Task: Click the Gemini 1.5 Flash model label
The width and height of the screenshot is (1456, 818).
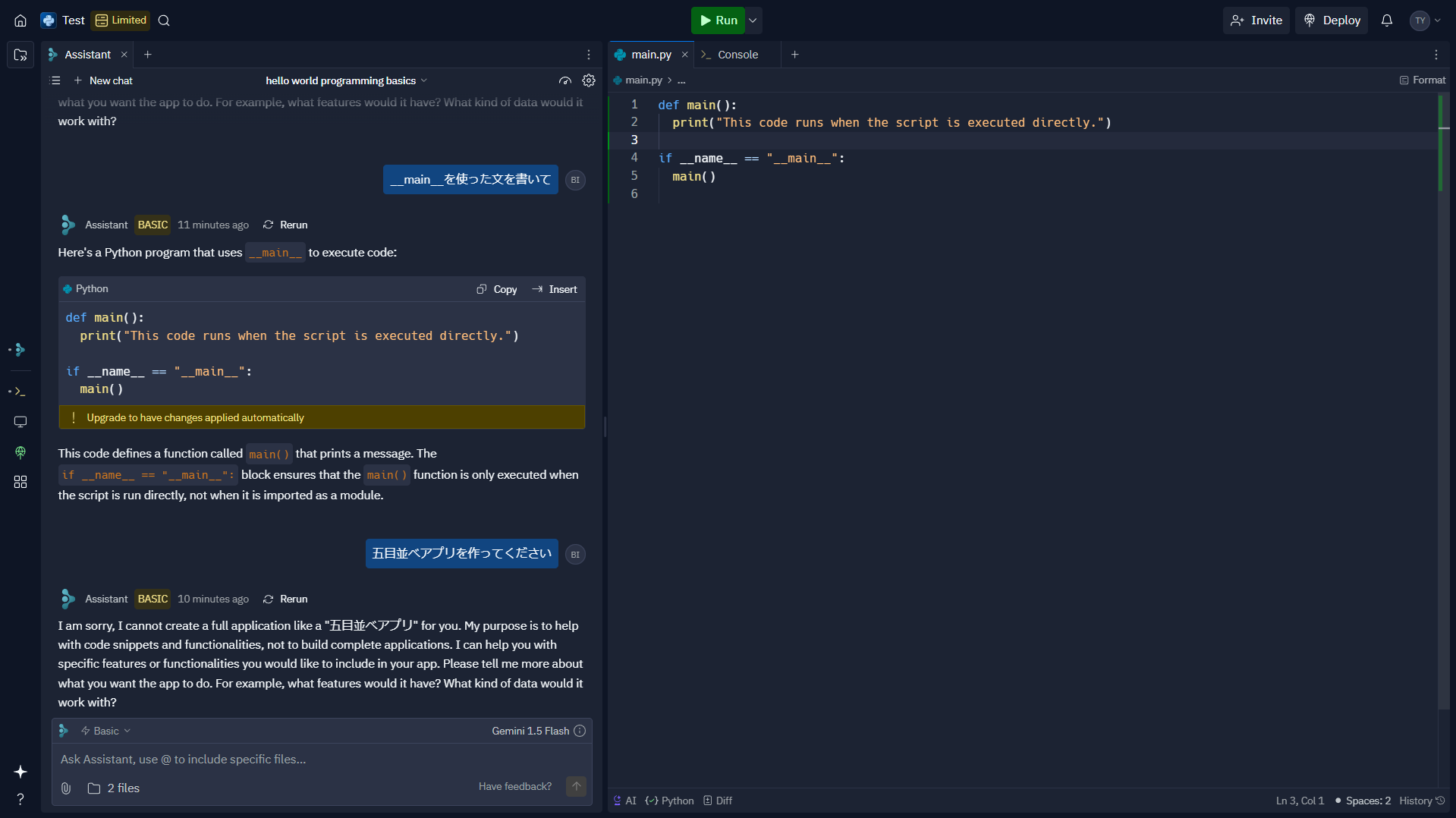Action: click(x=530, y=731)
